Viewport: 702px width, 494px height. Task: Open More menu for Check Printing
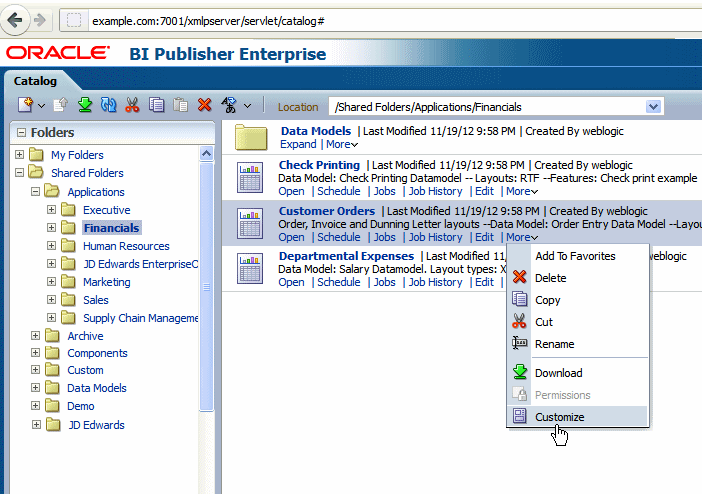click(522, 191)
